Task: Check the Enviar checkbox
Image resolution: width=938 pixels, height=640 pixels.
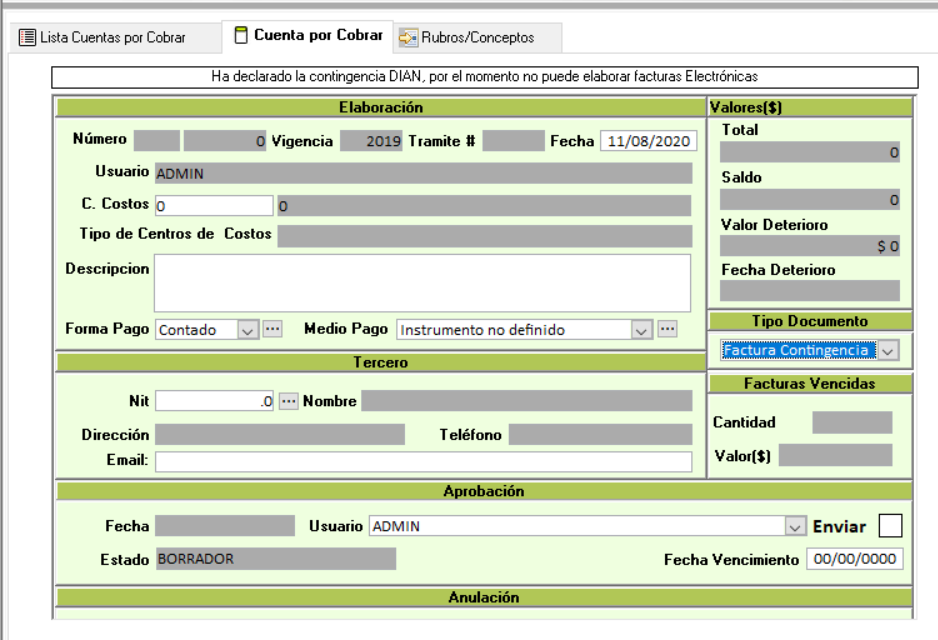Action: coord(889,526)
